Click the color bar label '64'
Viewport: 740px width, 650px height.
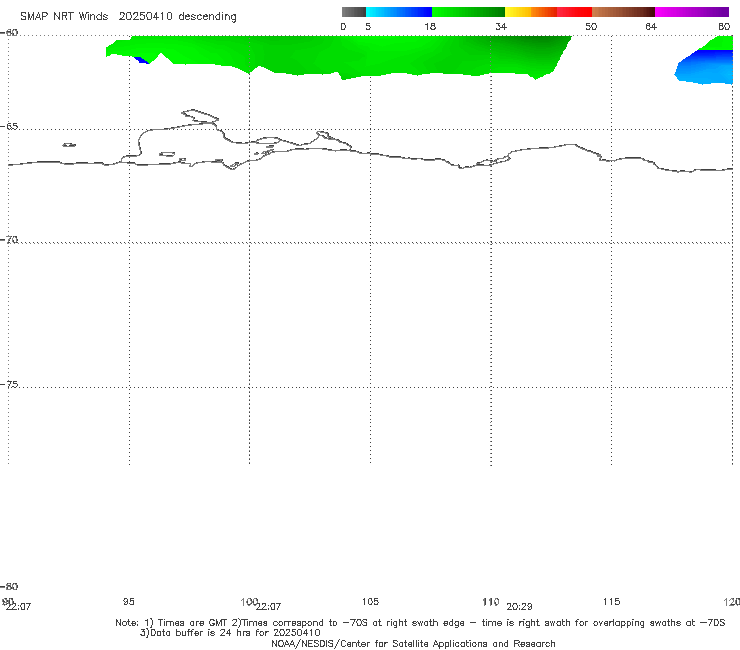[651, 26]
